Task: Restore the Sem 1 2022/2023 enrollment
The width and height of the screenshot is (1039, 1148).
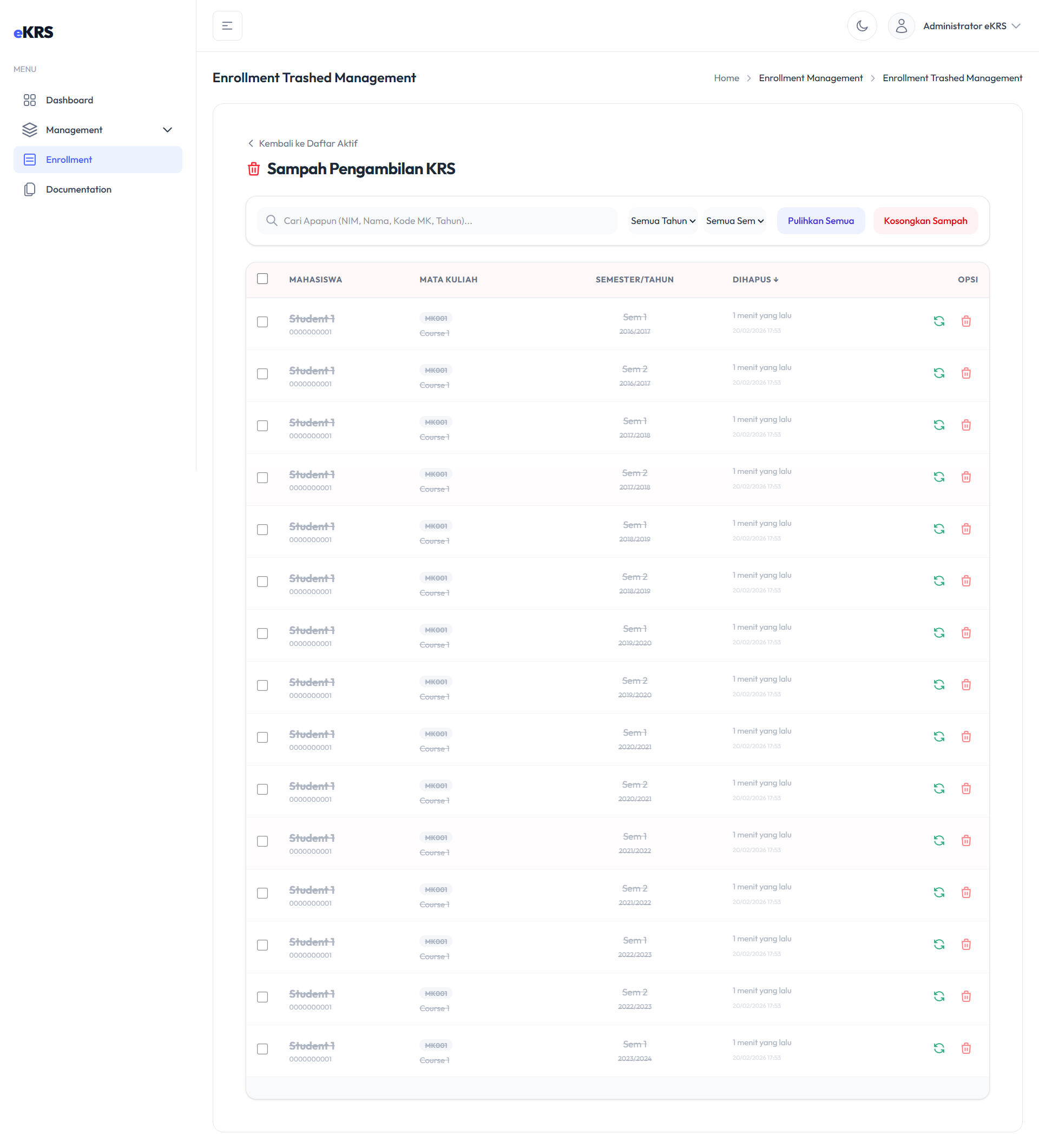Action: (x=939, y=944)
